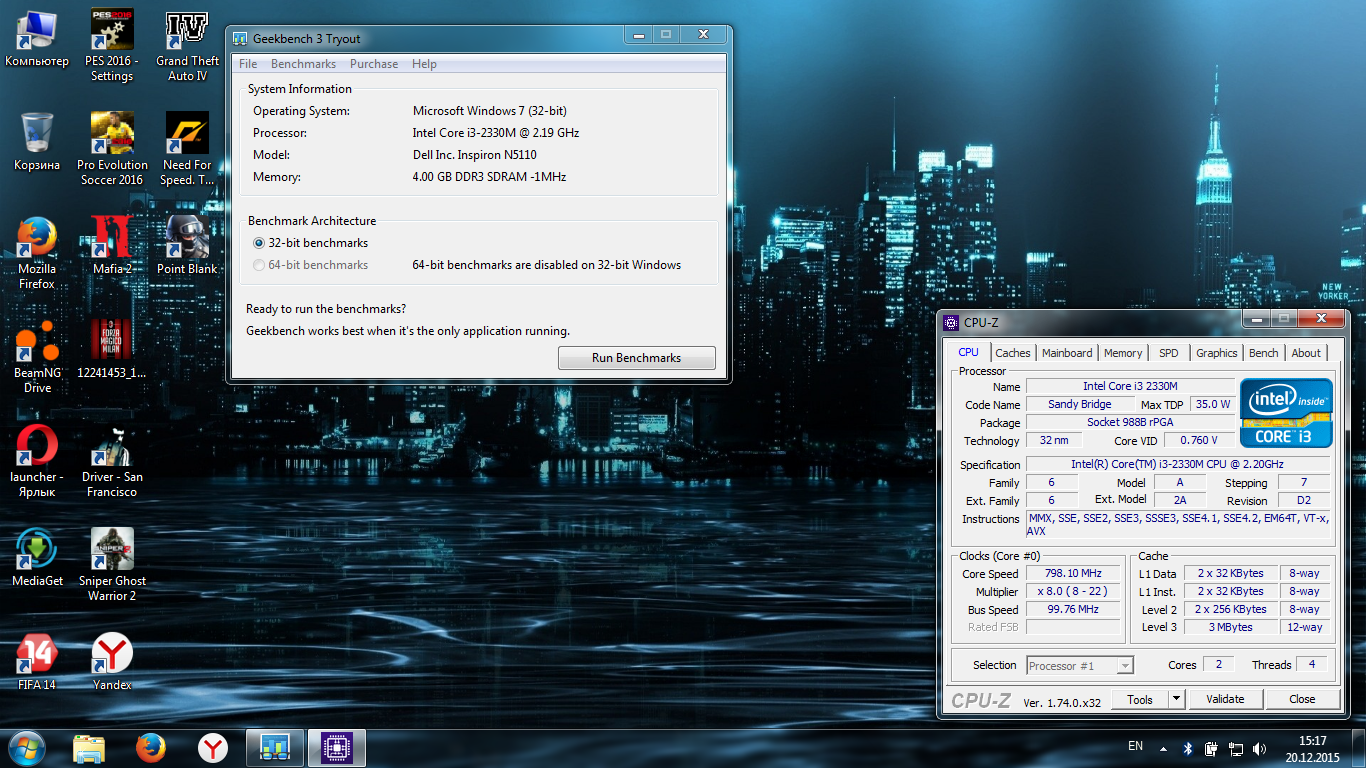The width and height of the screenshot is (1366, 768).
Task: Click the Validate button in CPU-Z
Action: click(x=1225, y=699)
